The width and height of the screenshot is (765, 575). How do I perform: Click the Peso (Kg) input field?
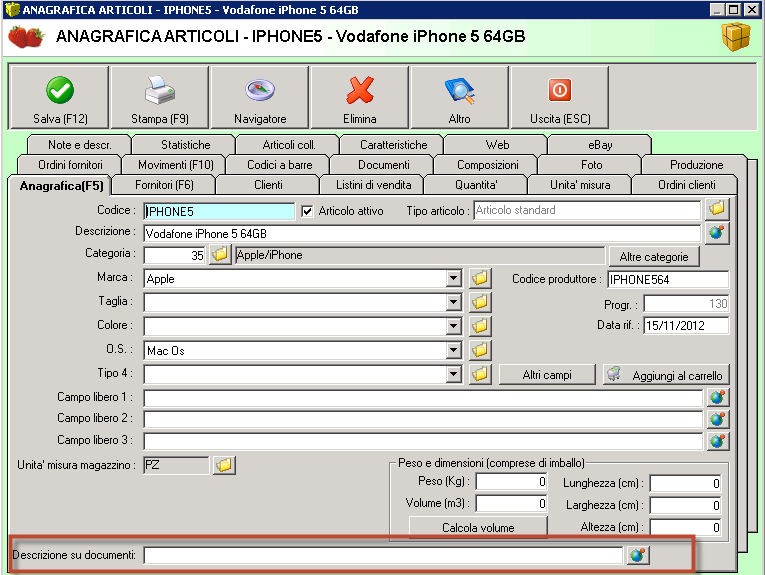coord(511,482)
